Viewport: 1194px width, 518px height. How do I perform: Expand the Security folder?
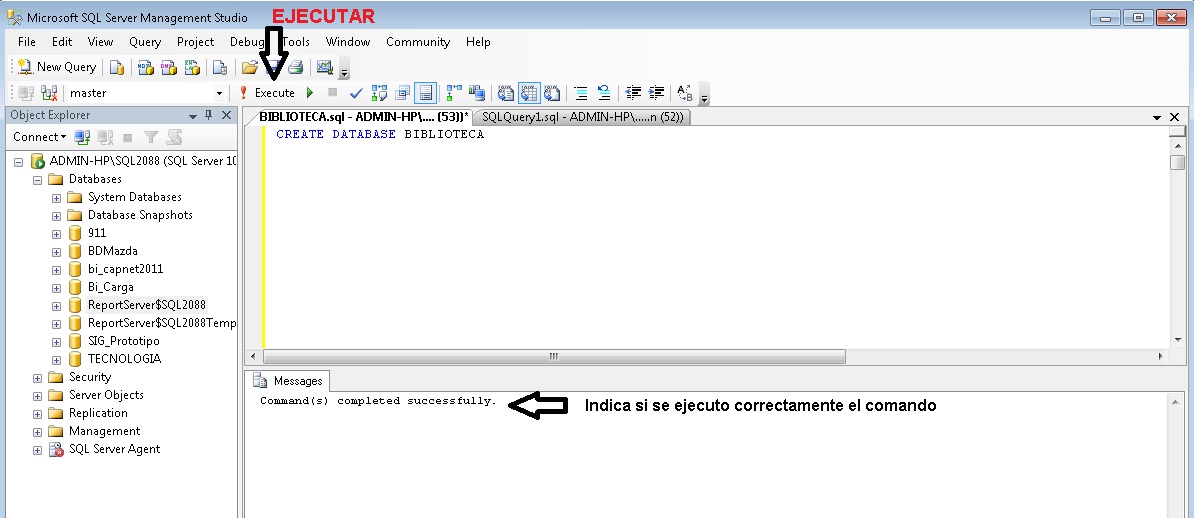coord(37,377)
